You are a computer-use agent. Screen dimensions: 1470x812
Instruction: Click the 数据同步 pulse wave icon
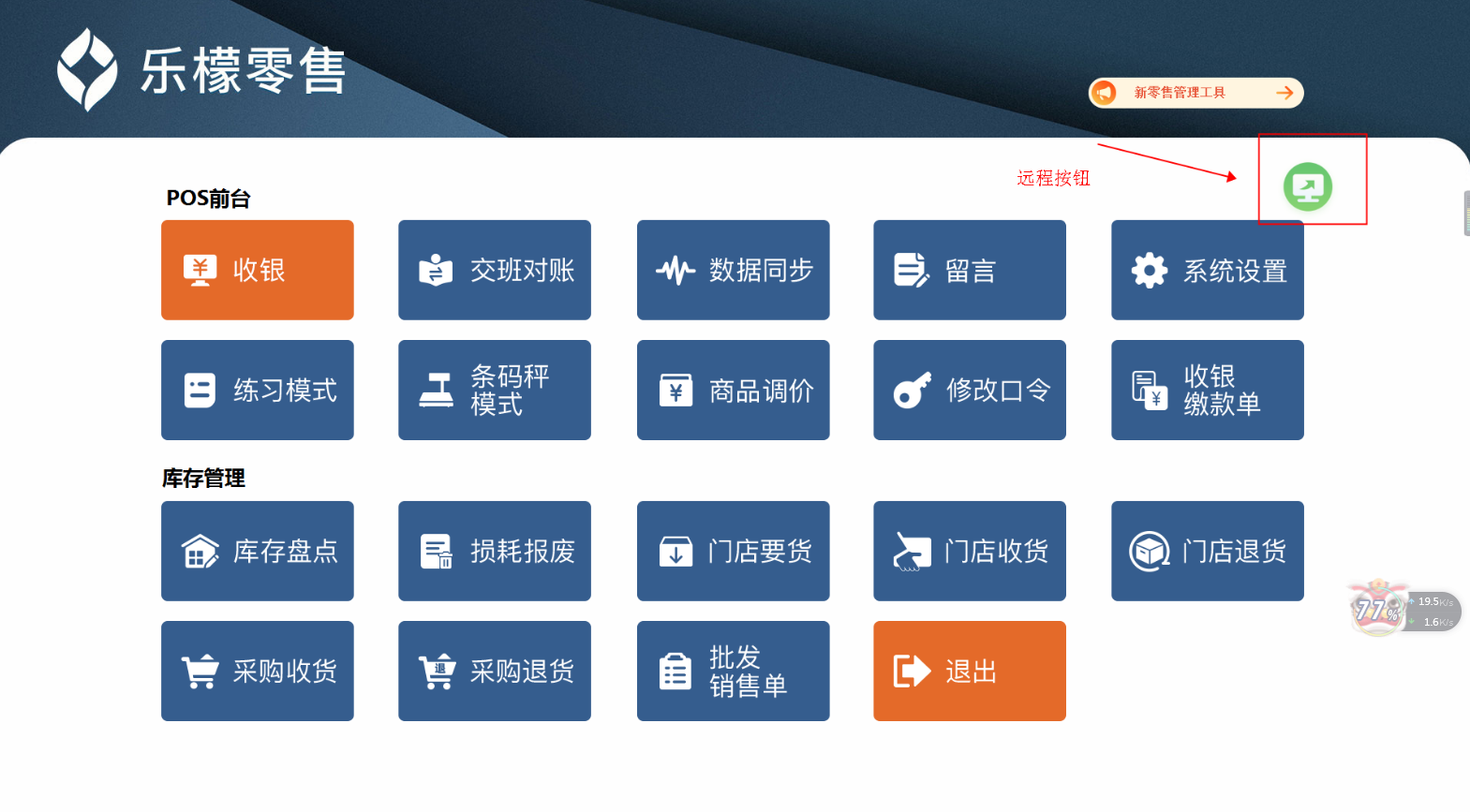[676, 271]
